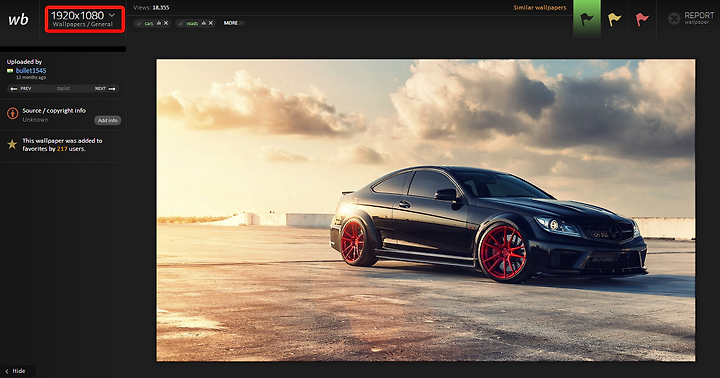The width and height of the screenshot is (720, 378).
Task: Open the 'roads' tag
Action: click(192, 23)
